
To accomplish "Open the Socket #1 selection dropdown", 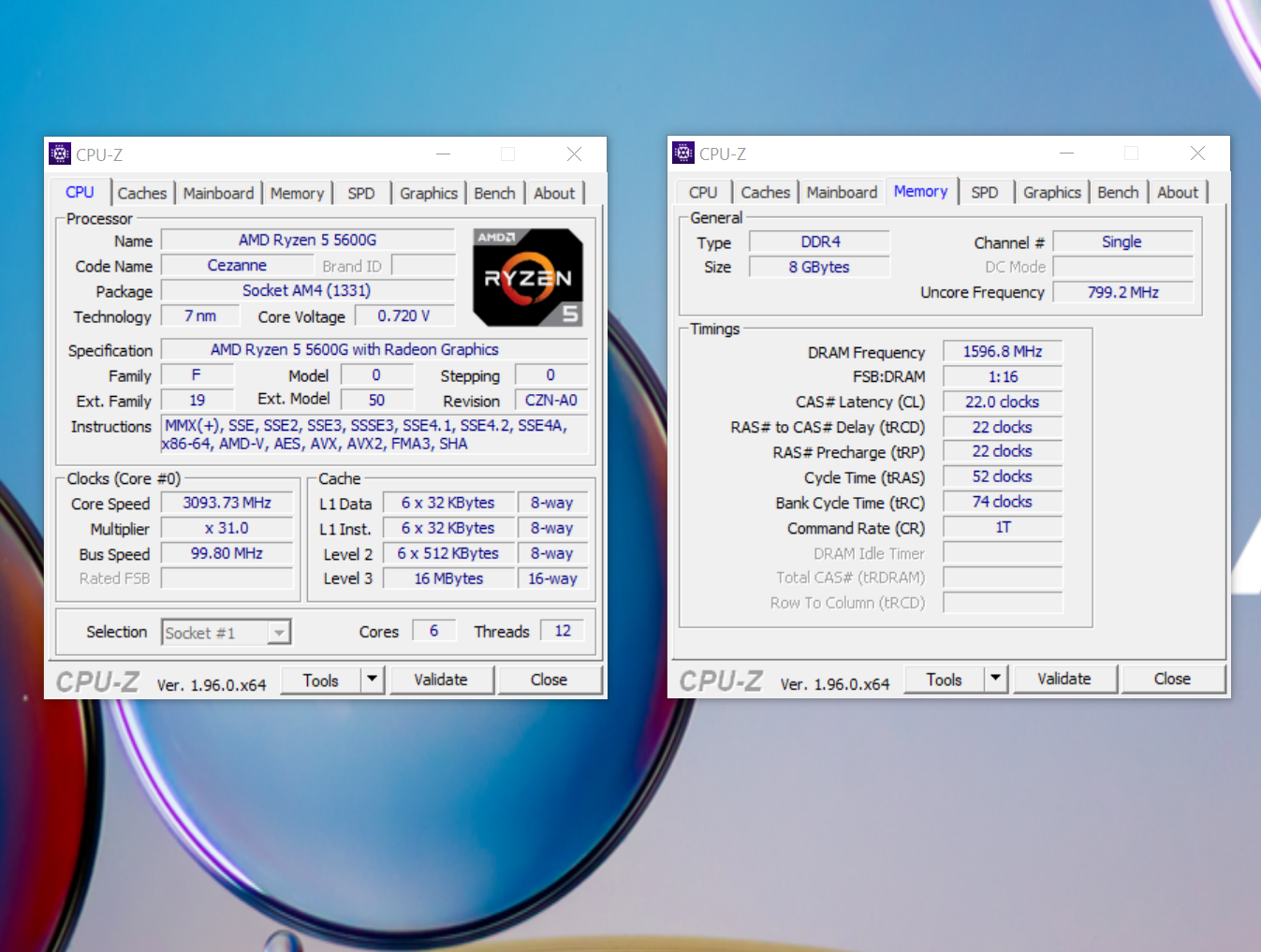I will pyautogui.click(x=227, y=633).
